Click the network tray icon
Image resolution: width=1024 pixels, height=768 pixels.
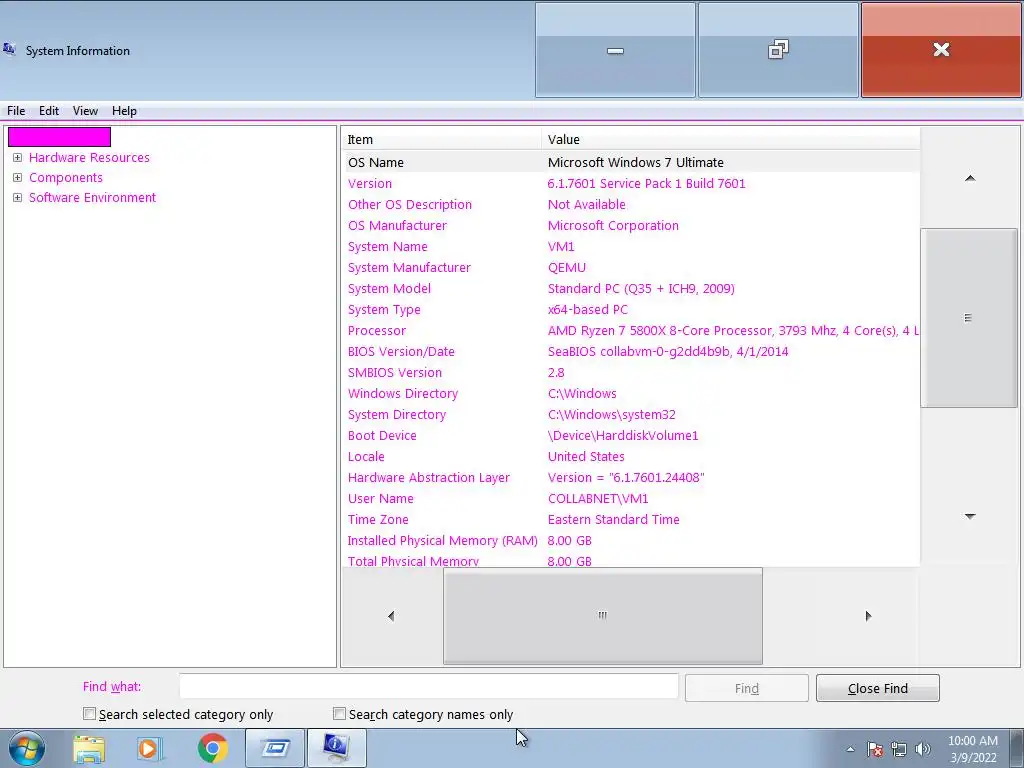click(x=899, y=749)
